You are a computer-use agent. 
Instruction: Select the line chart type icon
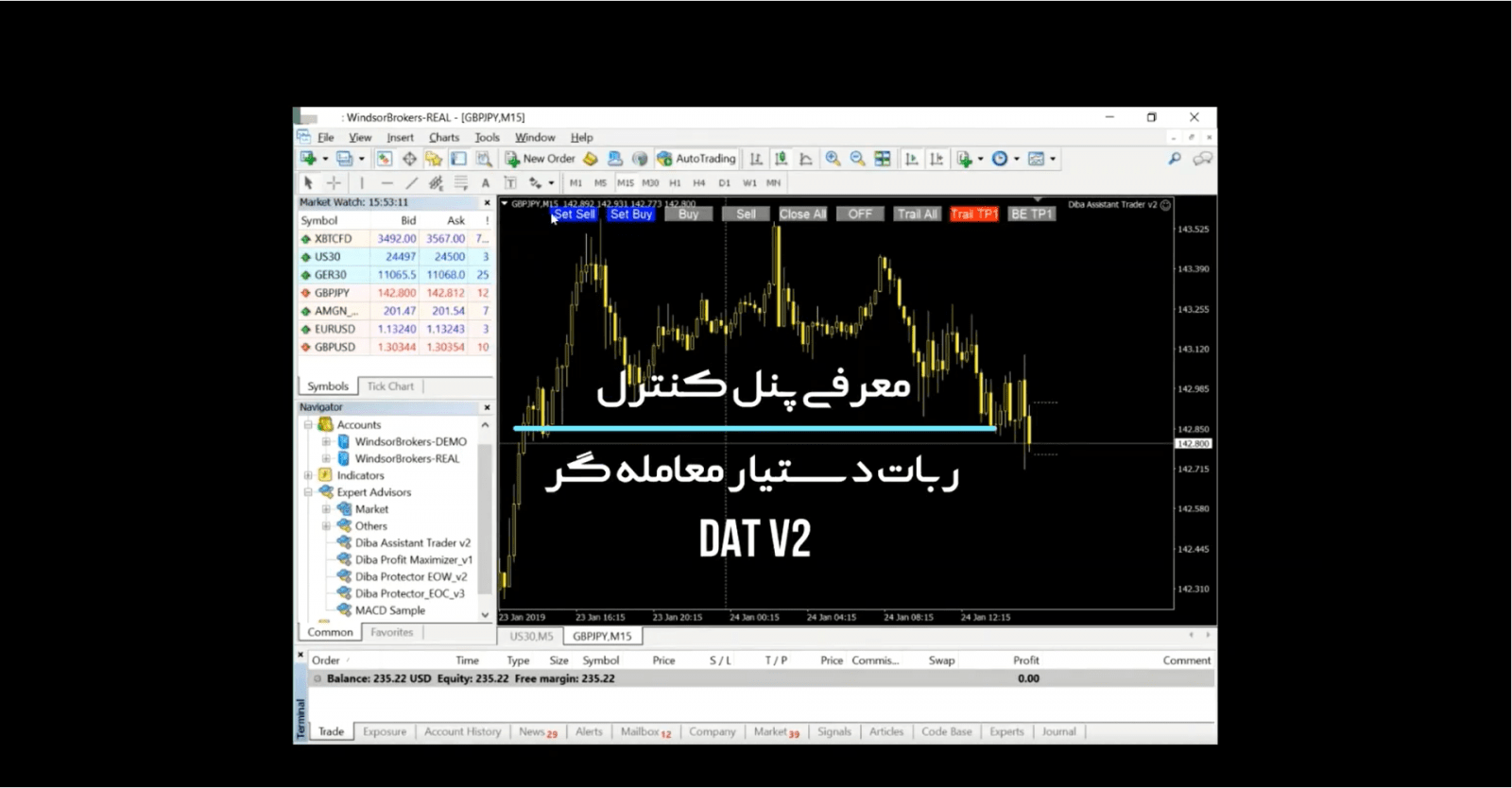[x=805, y=159]
